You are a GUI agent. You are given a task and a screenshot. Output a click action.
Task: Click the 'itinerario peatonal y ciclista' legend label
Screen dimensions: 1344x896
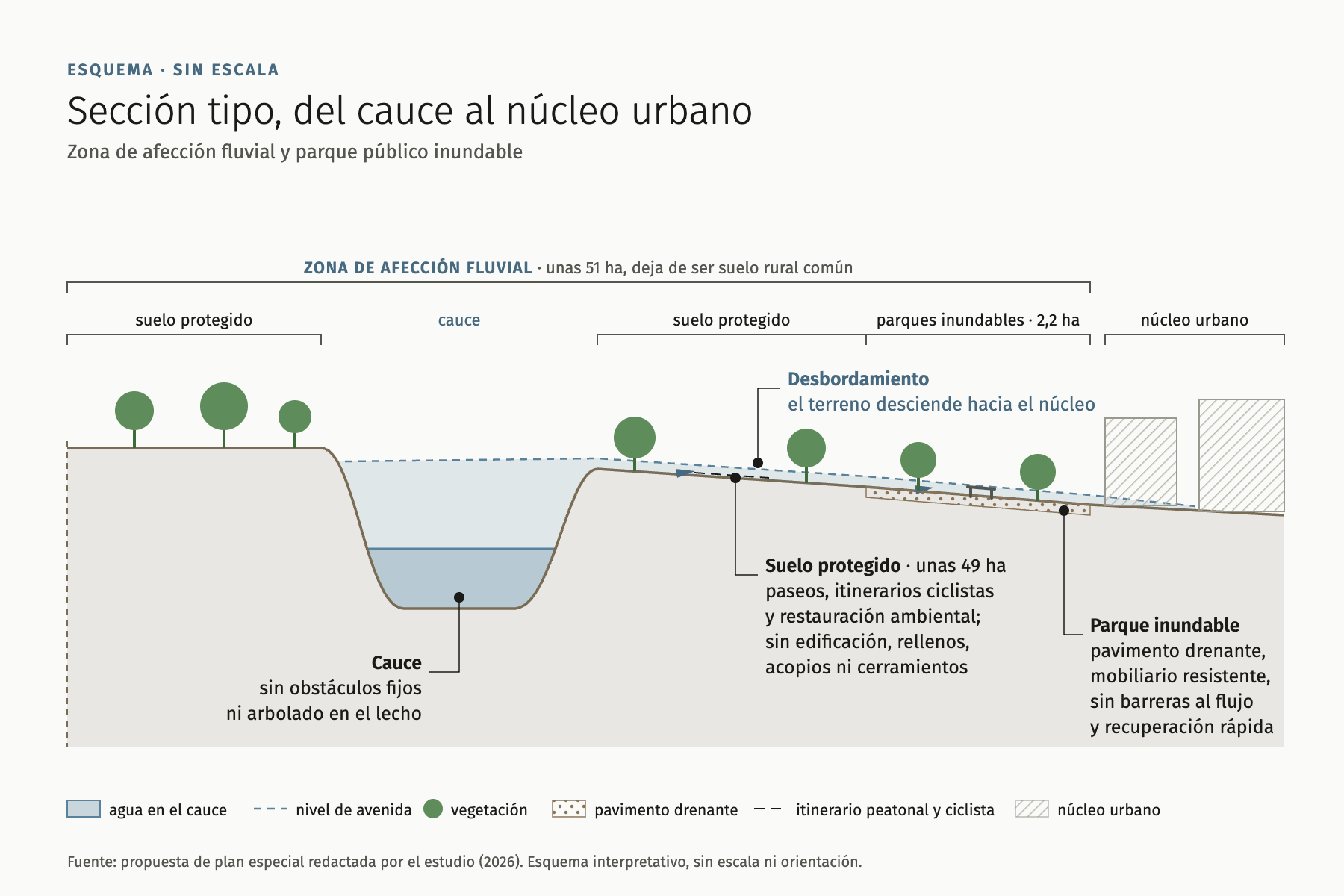895,809
